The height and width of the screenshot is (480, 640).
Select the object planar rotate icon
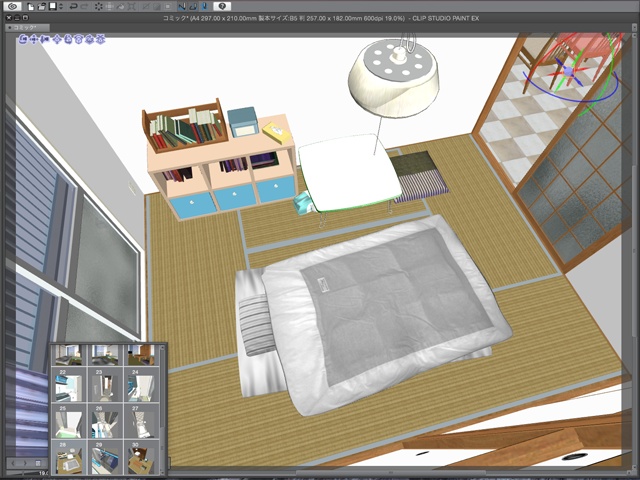79,39
